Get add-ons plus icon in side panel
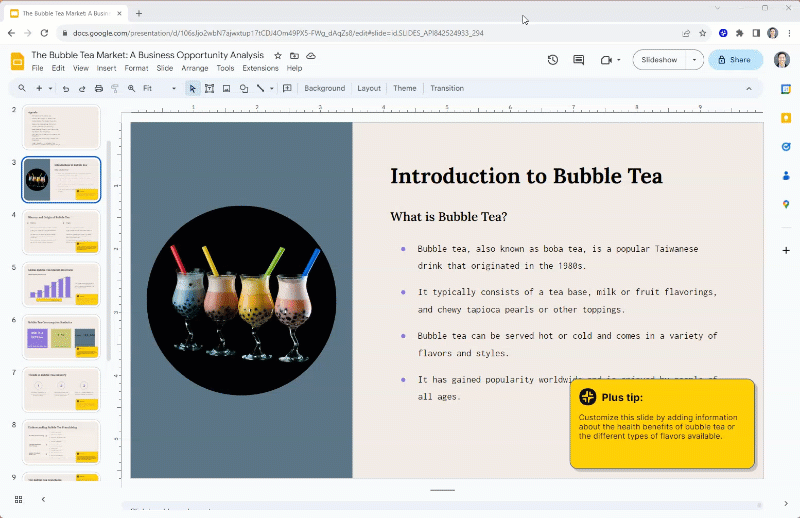Image resolution: width=800 pixels, height=518 pixels. pos(786,250)
